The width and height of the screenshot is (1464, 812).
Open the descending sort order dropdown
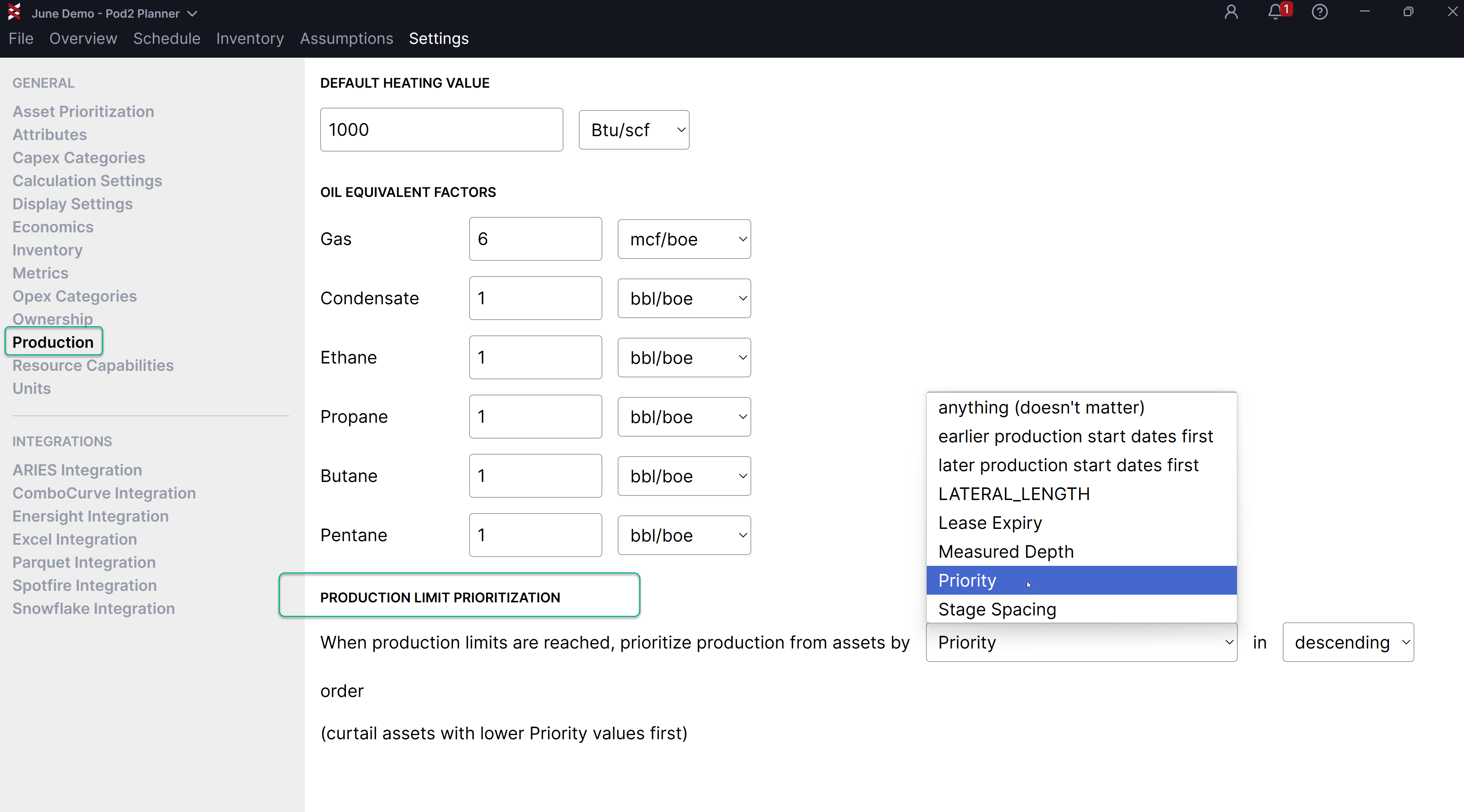click(x=1347, y=642)
